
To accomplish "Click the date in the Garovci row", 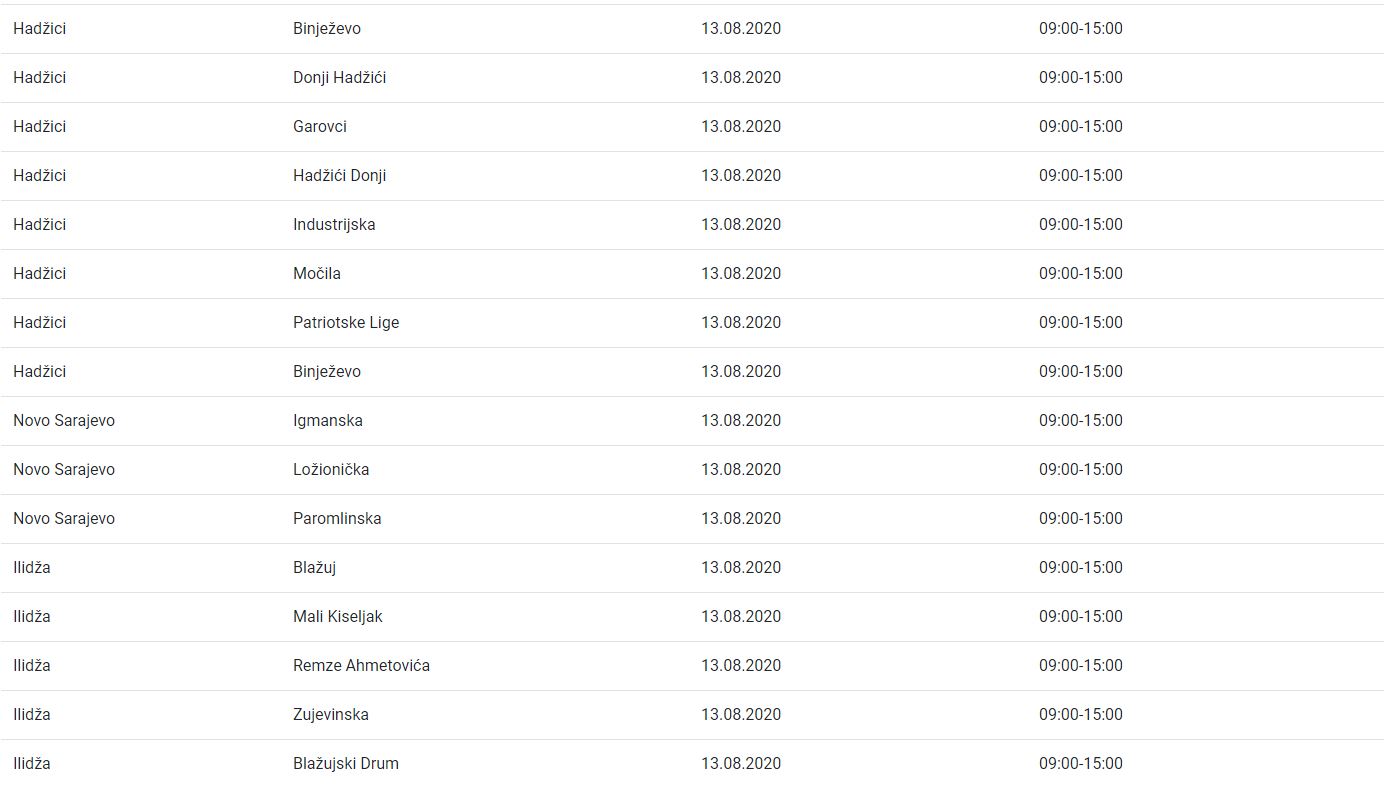I will [740, 127].
